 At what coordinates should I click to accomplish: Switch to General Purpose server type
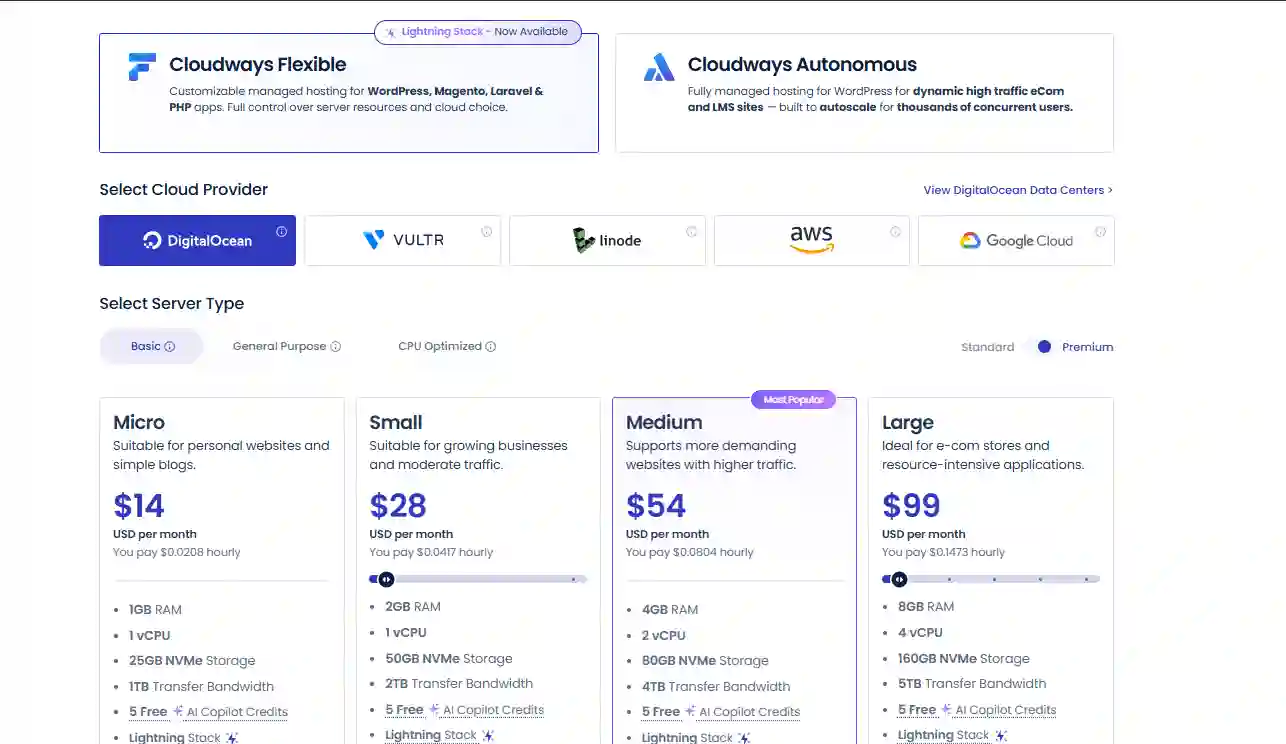click(x=286, y=346)
